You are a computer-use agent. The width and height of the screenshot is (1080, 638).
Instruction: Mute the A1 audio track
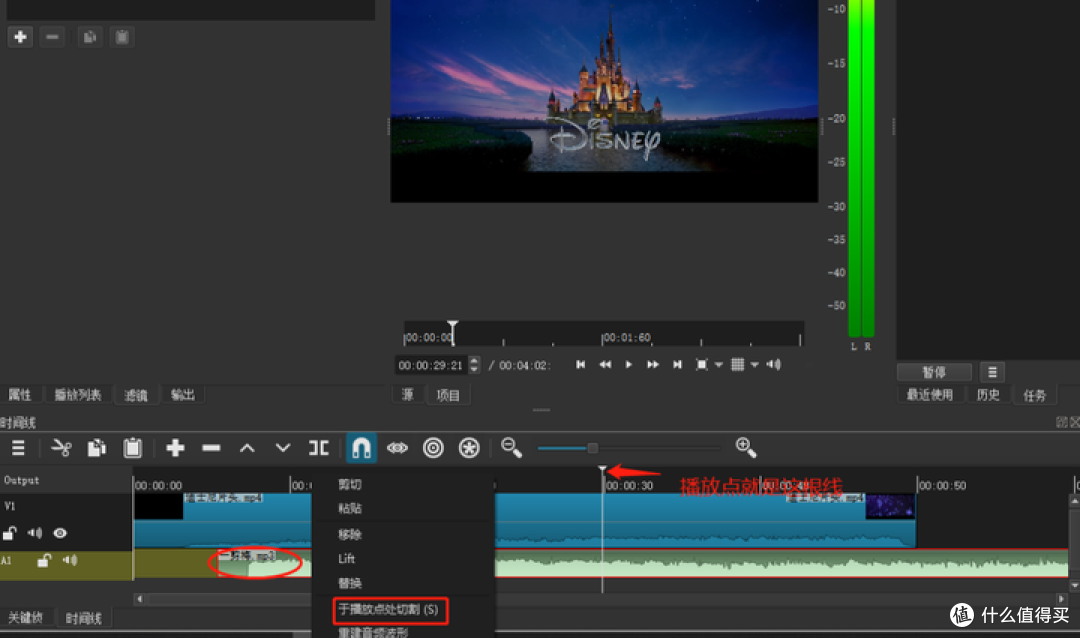point(70,560)
